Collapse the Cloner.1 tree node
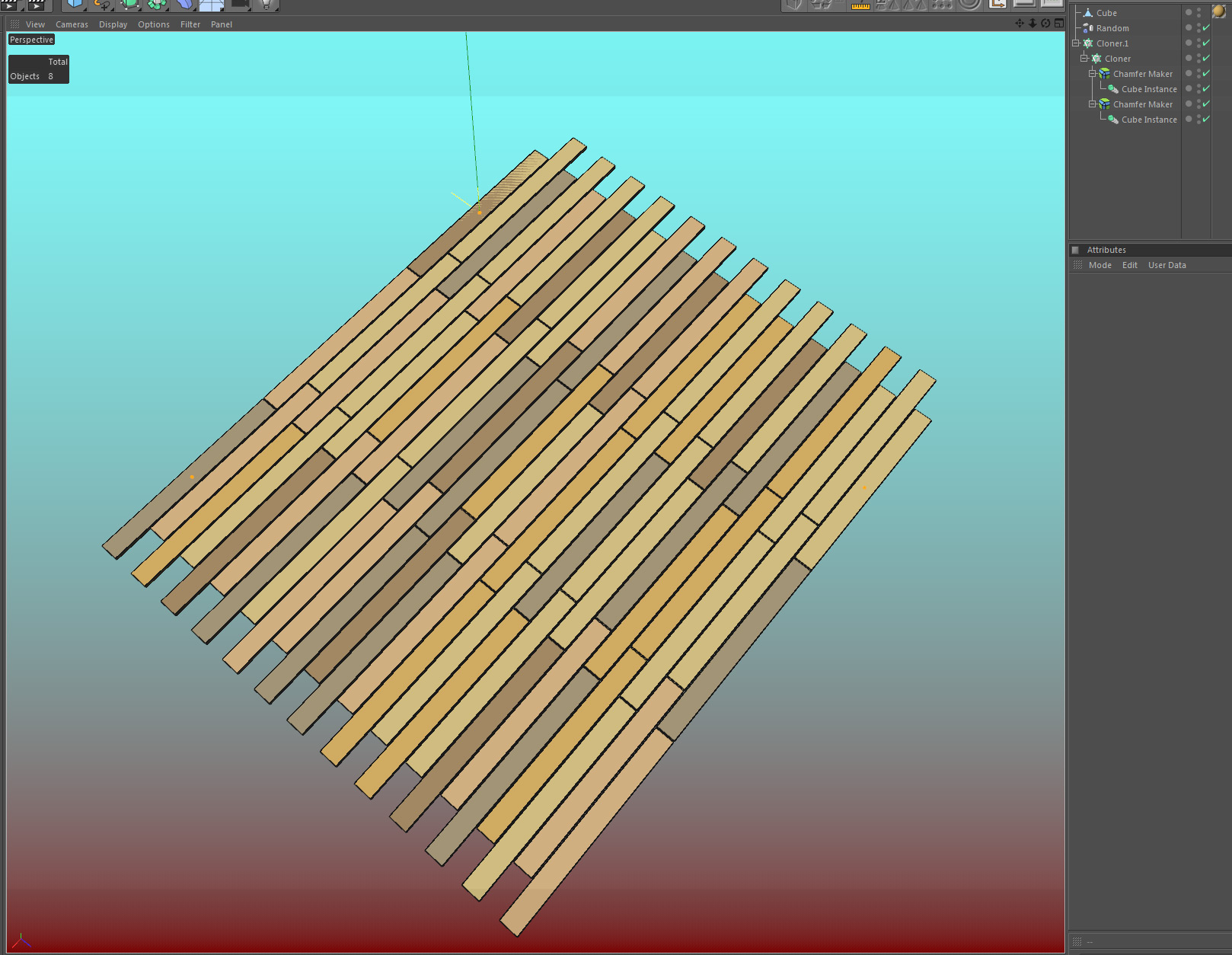The image size is (1232, 955). click(1076, 43)
